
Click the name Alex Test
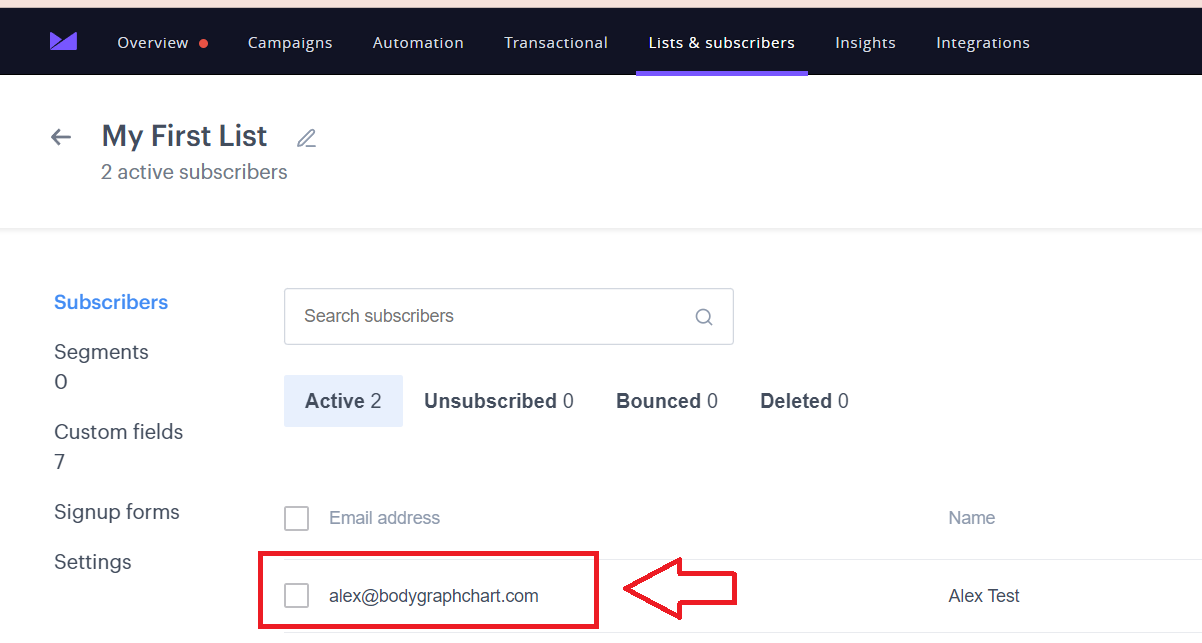tap(984, 596)
